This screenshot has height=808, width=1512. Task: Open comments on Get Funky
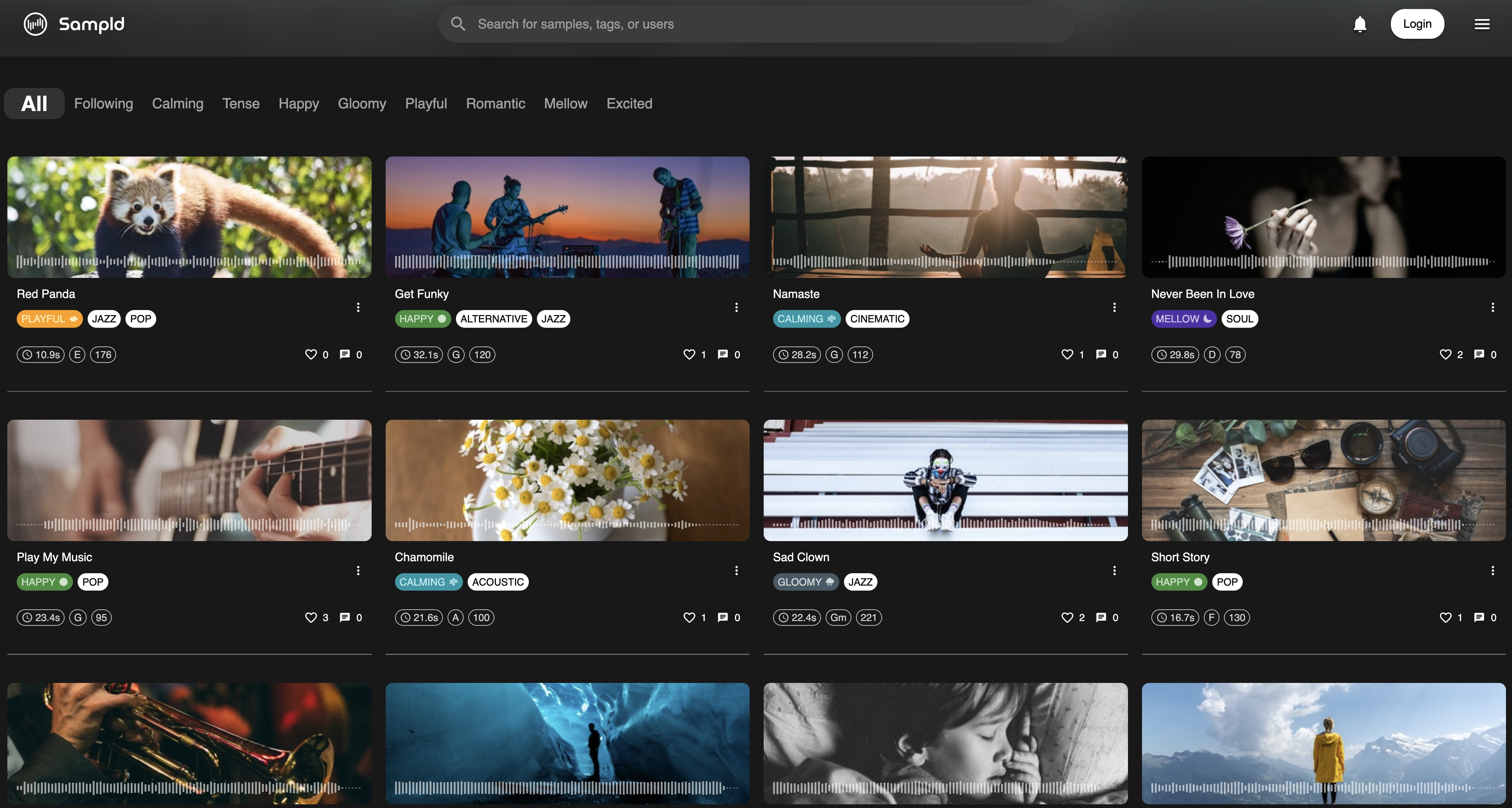[723, 355]
